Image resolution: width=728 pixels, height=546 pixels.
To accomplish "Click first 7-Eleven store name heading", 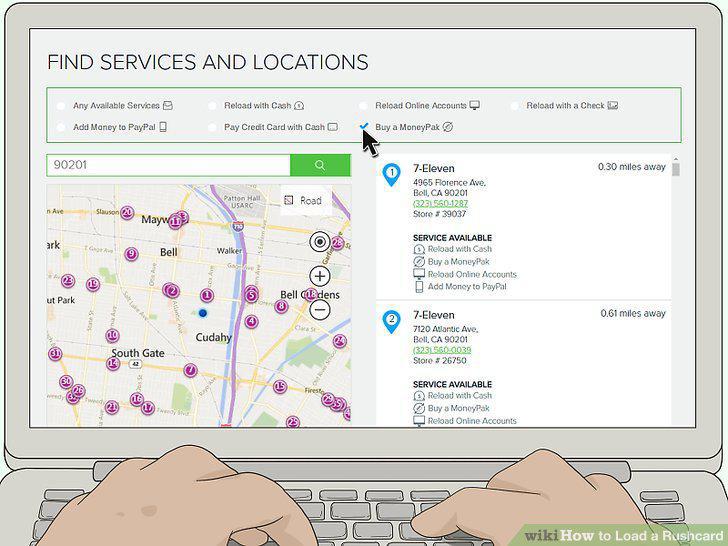I will (x=434, y=169).
